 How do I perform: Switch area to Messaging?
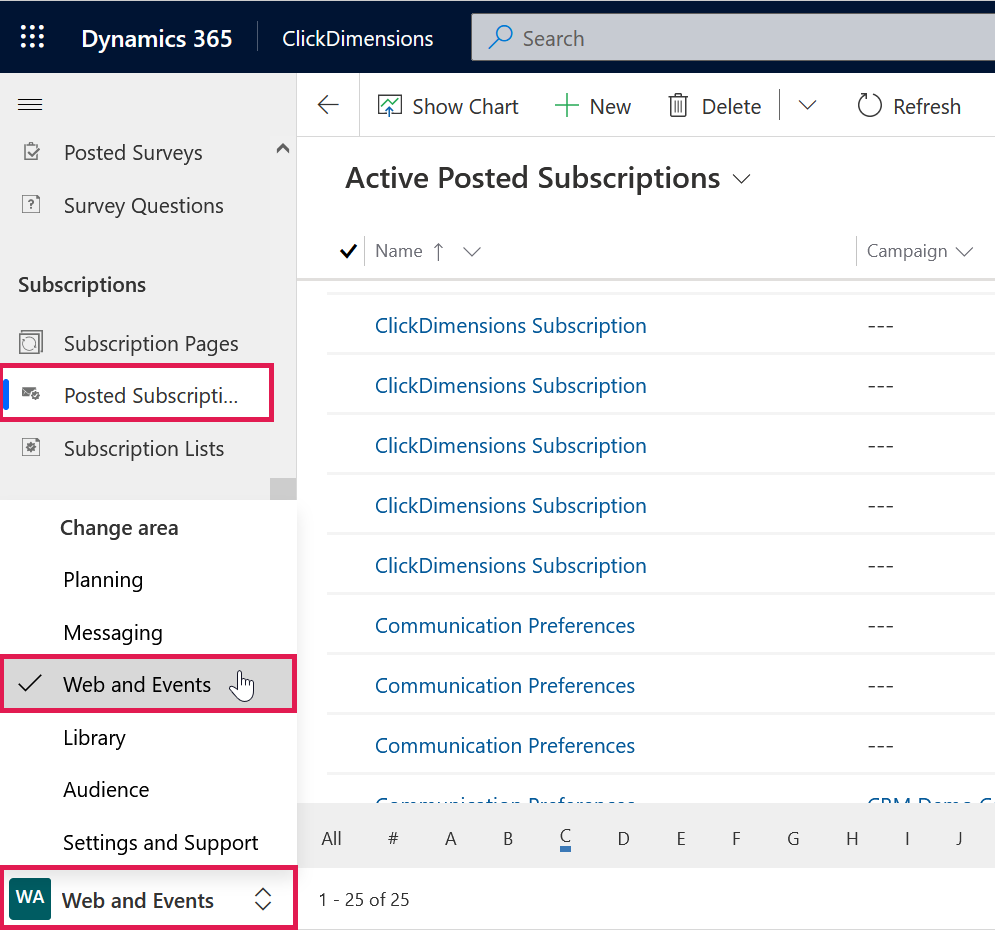tap(113, 632)
